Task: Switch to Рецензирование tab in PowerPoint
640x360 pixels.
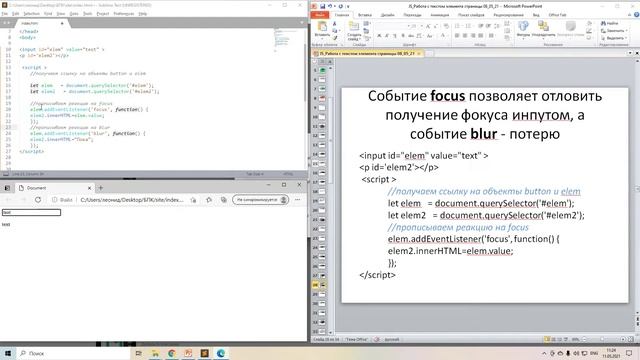Action: [508, 15]
